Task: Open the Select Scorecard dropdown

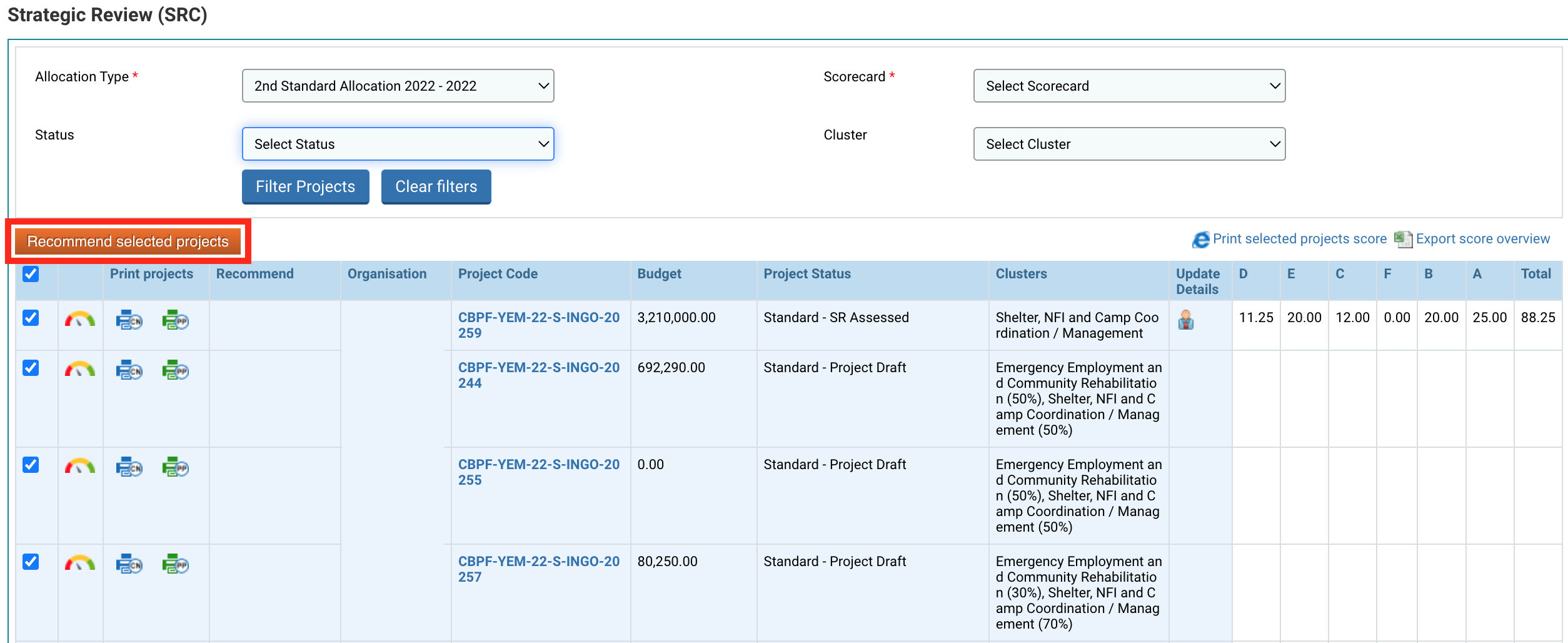Action: click(1129, 86)
